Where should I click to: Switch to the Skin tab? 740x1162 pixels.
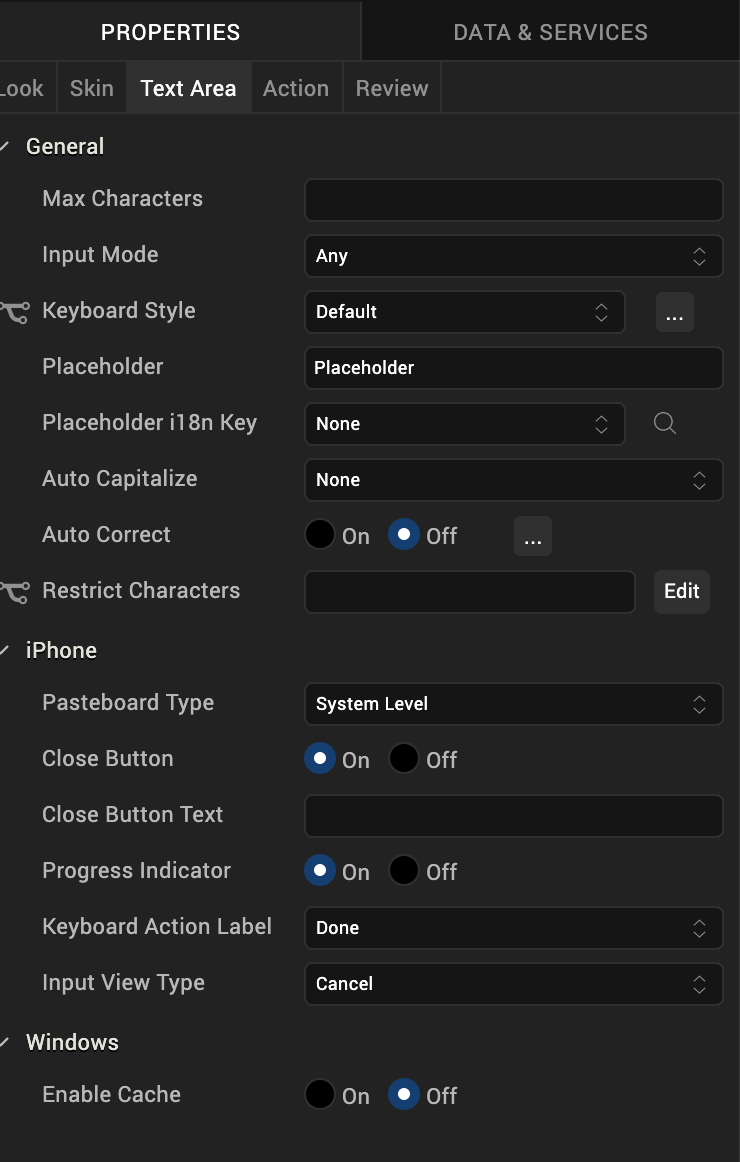(x=91, y=88)
